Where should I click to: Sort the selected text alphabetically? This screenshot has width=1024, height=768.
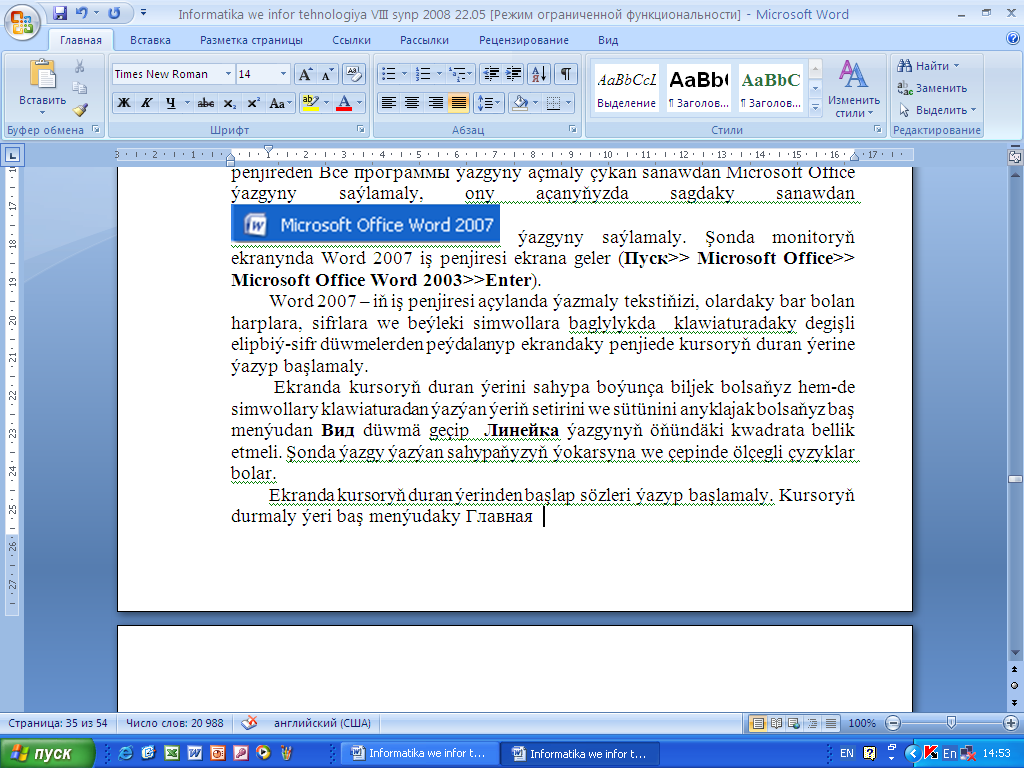(x=539, y=74)
